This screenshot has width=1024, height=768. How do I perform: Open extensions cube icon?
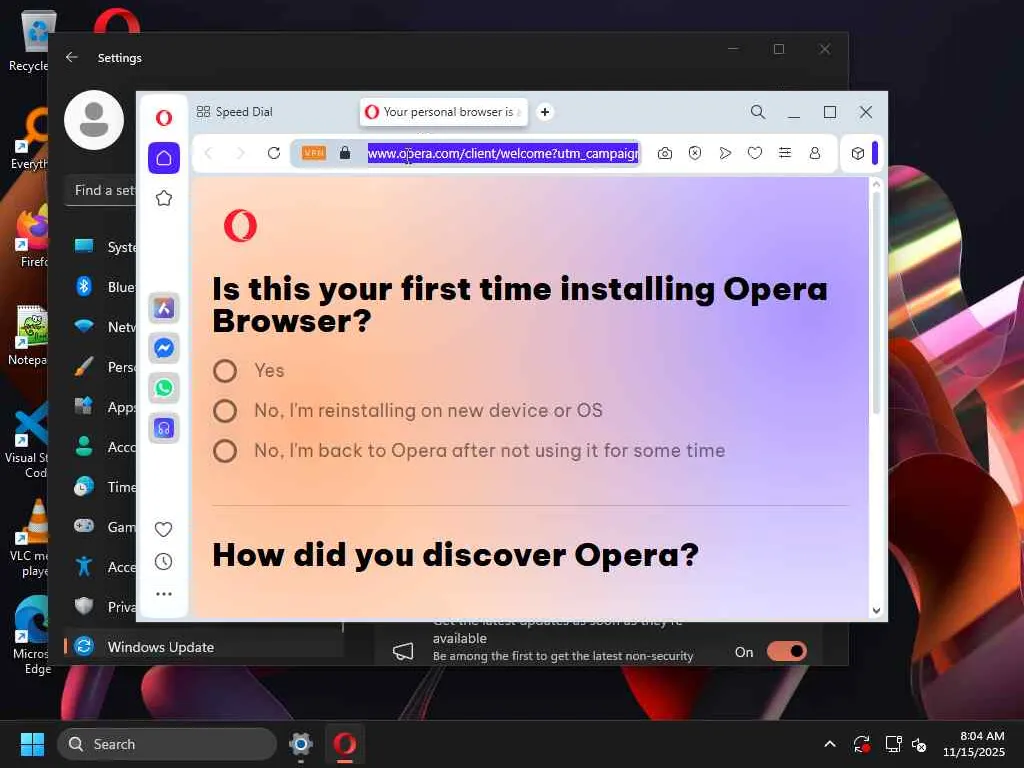point(858,153)
